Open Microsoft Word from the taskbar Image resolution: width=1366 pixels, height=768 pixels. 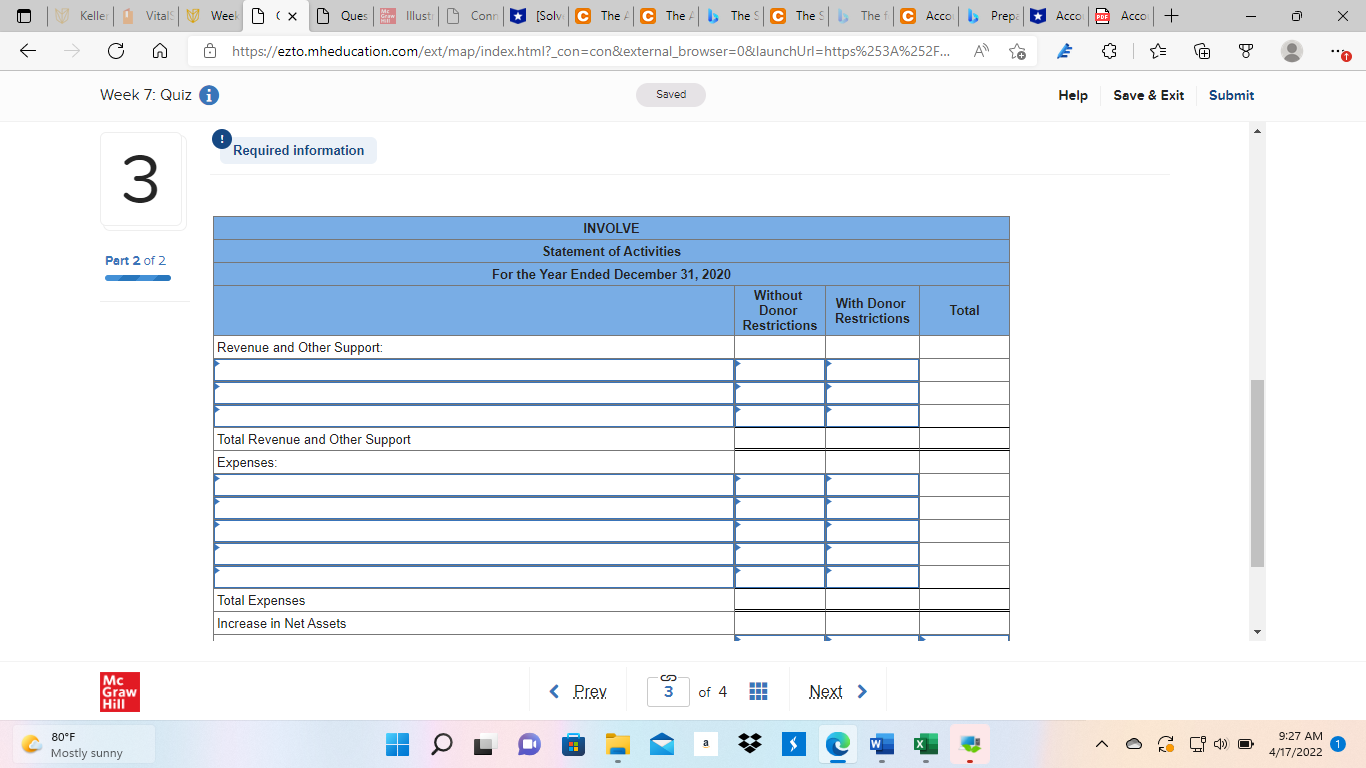tap(881, 745)
